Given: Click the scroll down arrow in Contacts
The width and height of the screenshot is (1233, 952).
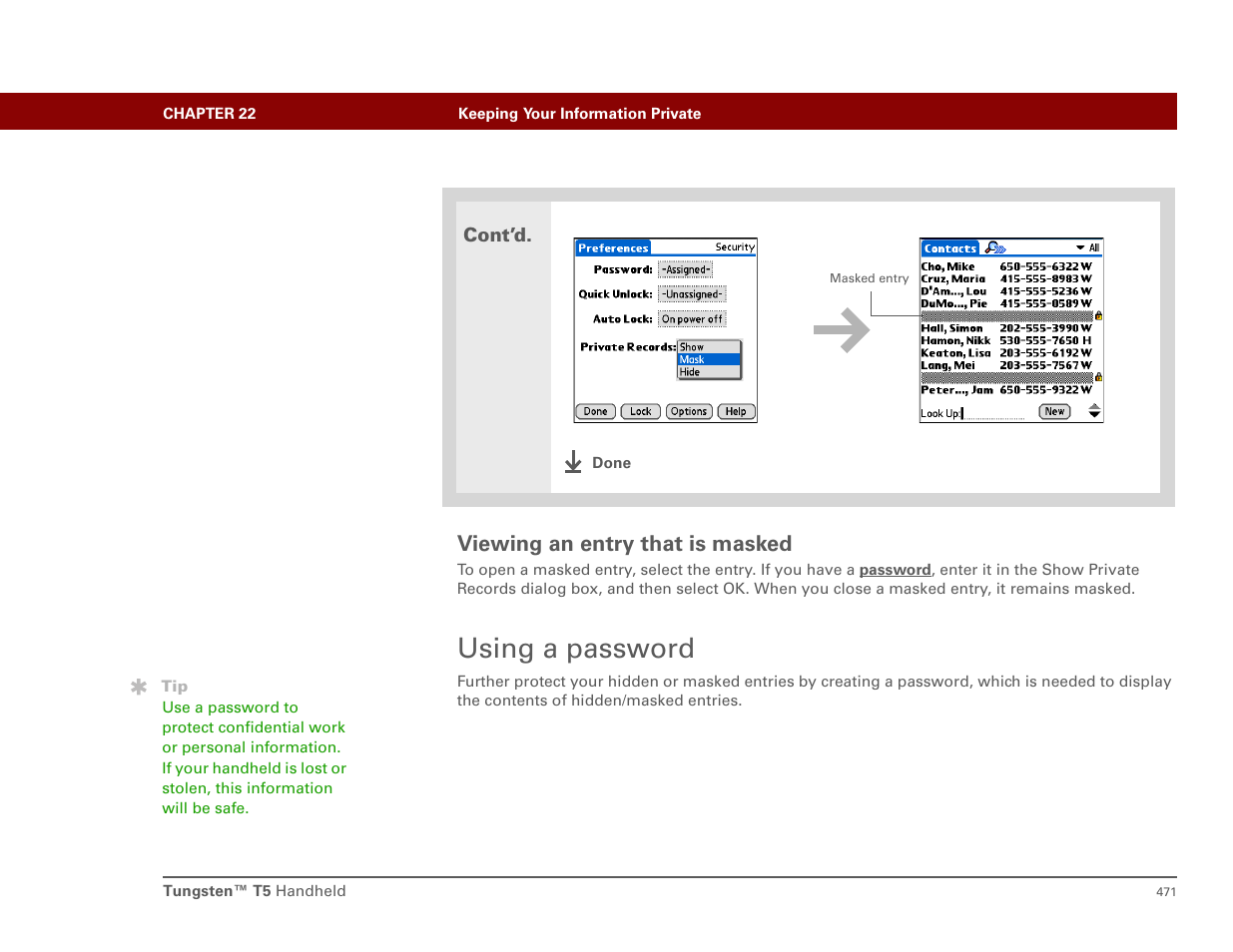Looking at the screenshot, I should point(1094,416).
